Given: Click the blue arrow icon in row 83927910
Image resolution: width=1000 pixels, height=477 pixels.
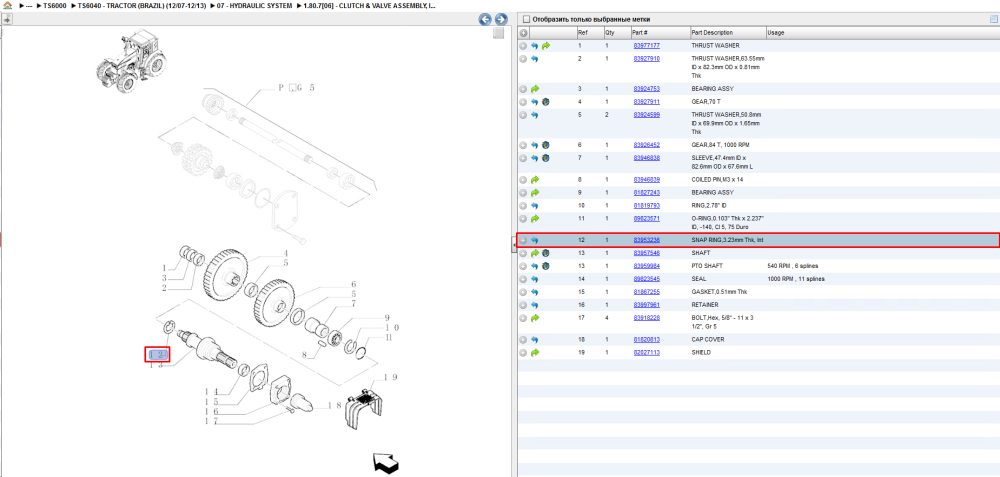Looking at the screenshot, I should (534, 59).
